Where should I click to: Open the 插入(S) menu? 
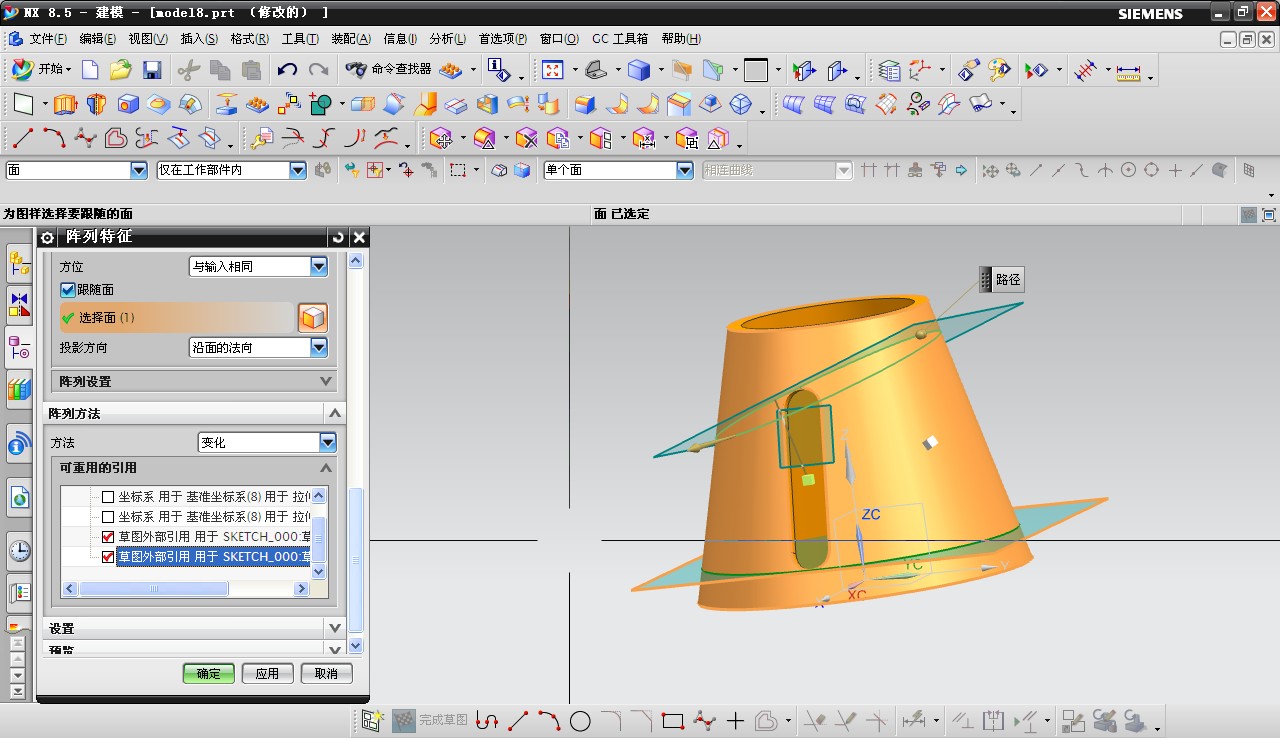198,39
